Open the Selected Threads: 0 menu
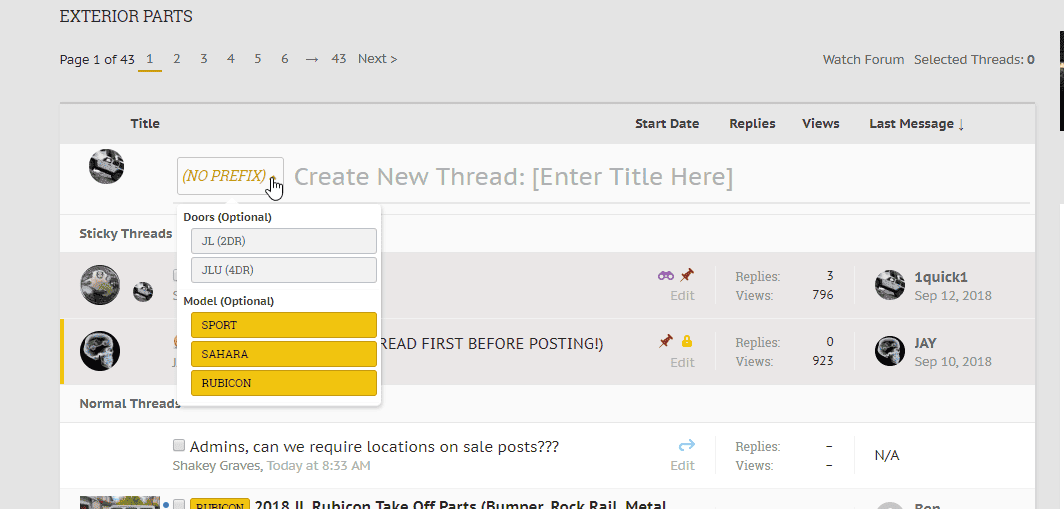The width and height of the screenshot is (1064, 509). tap(974, 60)
